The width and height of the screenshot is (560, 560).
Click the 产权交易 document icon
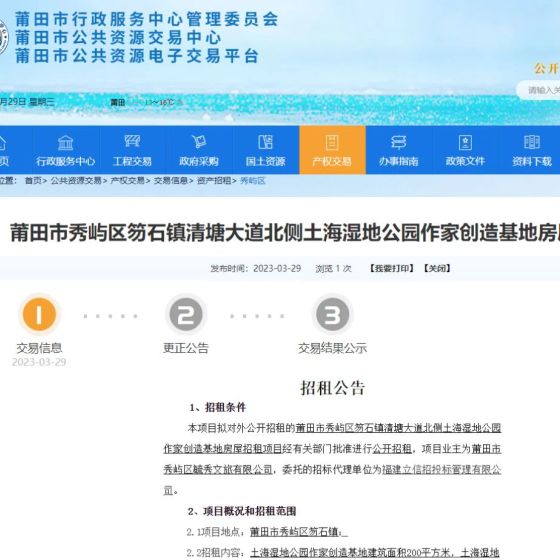tap(332, 142)
